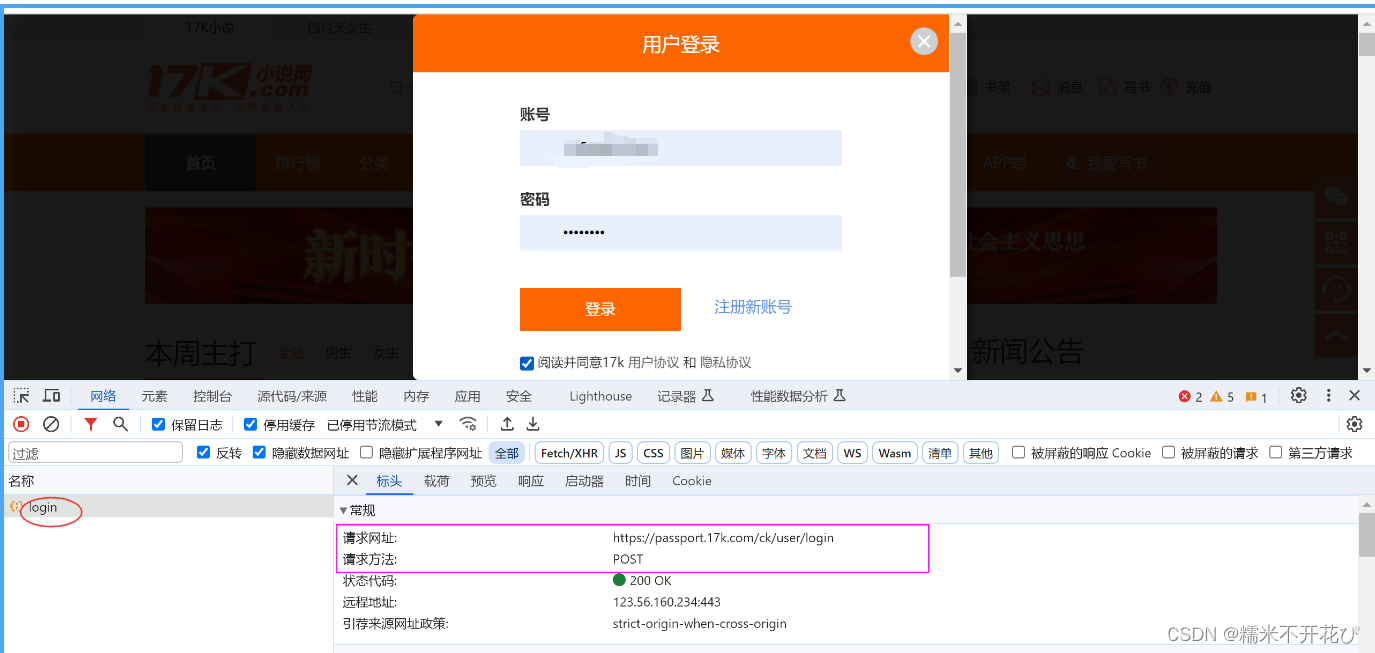This screenshot has width=1375, height=653.
Task: Open the 载荷 tab for the login request
Action: [436, 480]
